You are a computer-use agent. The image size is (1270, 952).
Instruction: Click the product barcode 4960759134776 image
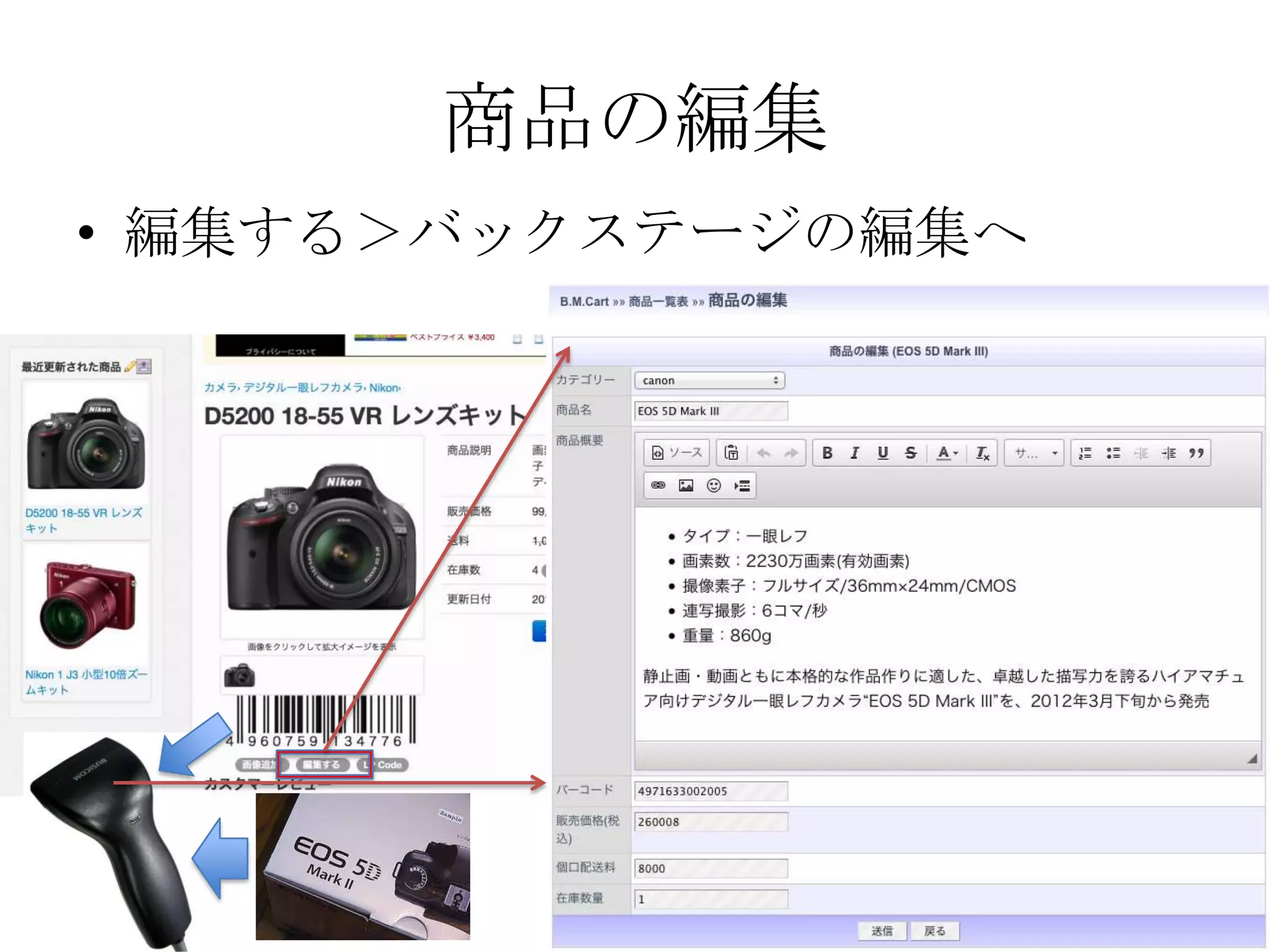click(x=322, y=722)
